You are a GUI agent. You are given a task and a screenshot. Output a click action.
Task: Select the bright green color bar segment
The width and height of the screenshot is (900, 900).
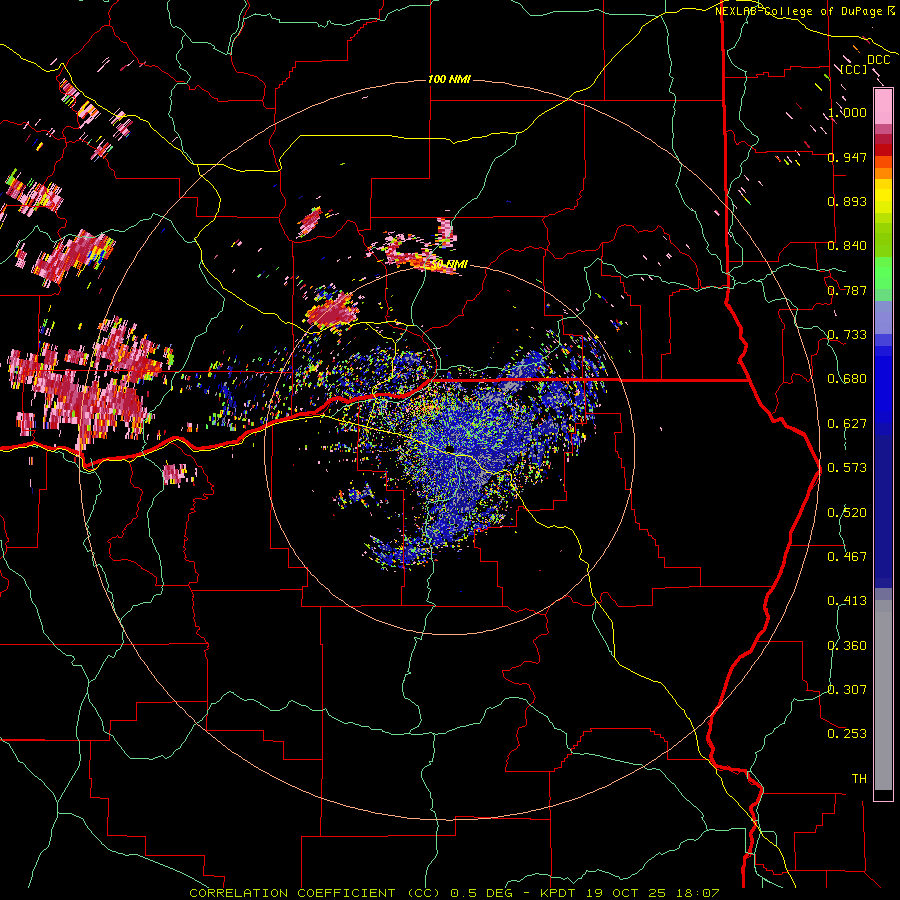(883, 273)
